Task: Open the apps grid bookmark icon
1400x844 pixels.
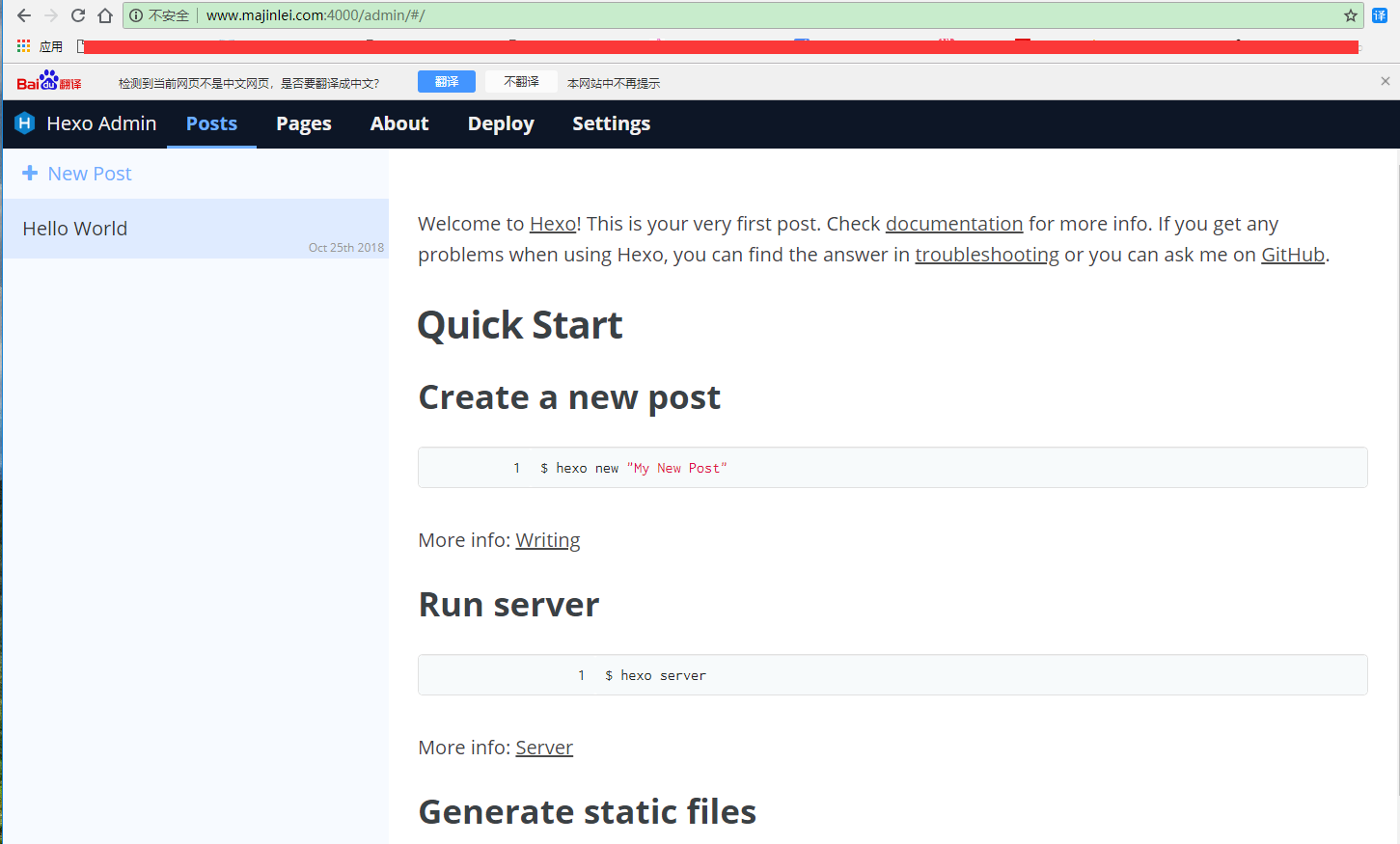Action: coord(24,45)
